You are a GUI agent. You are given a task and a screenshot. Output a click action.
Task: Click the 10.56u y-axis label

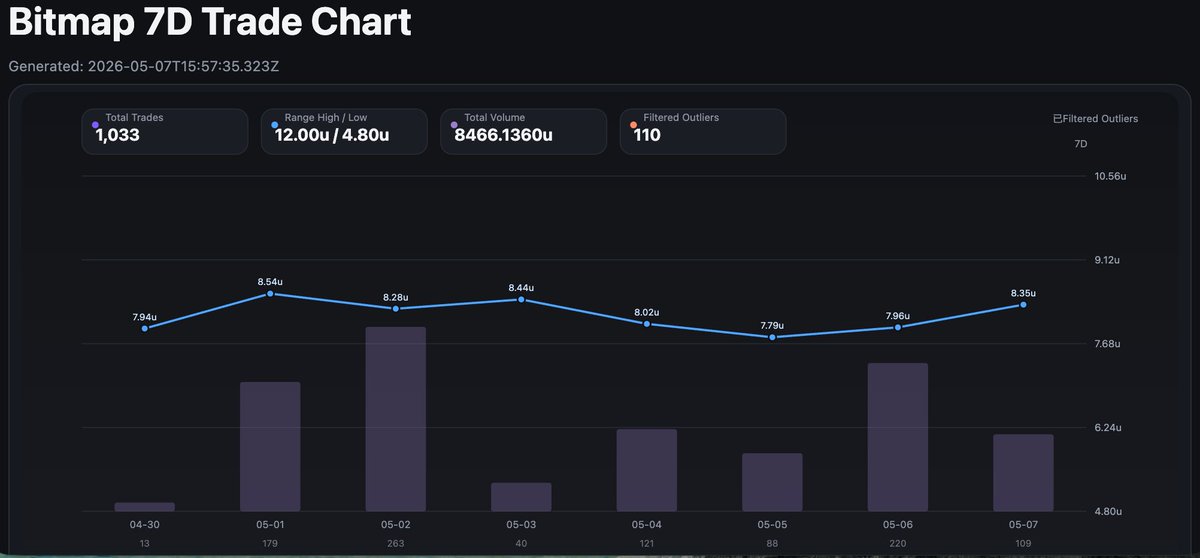point(1110,176)
